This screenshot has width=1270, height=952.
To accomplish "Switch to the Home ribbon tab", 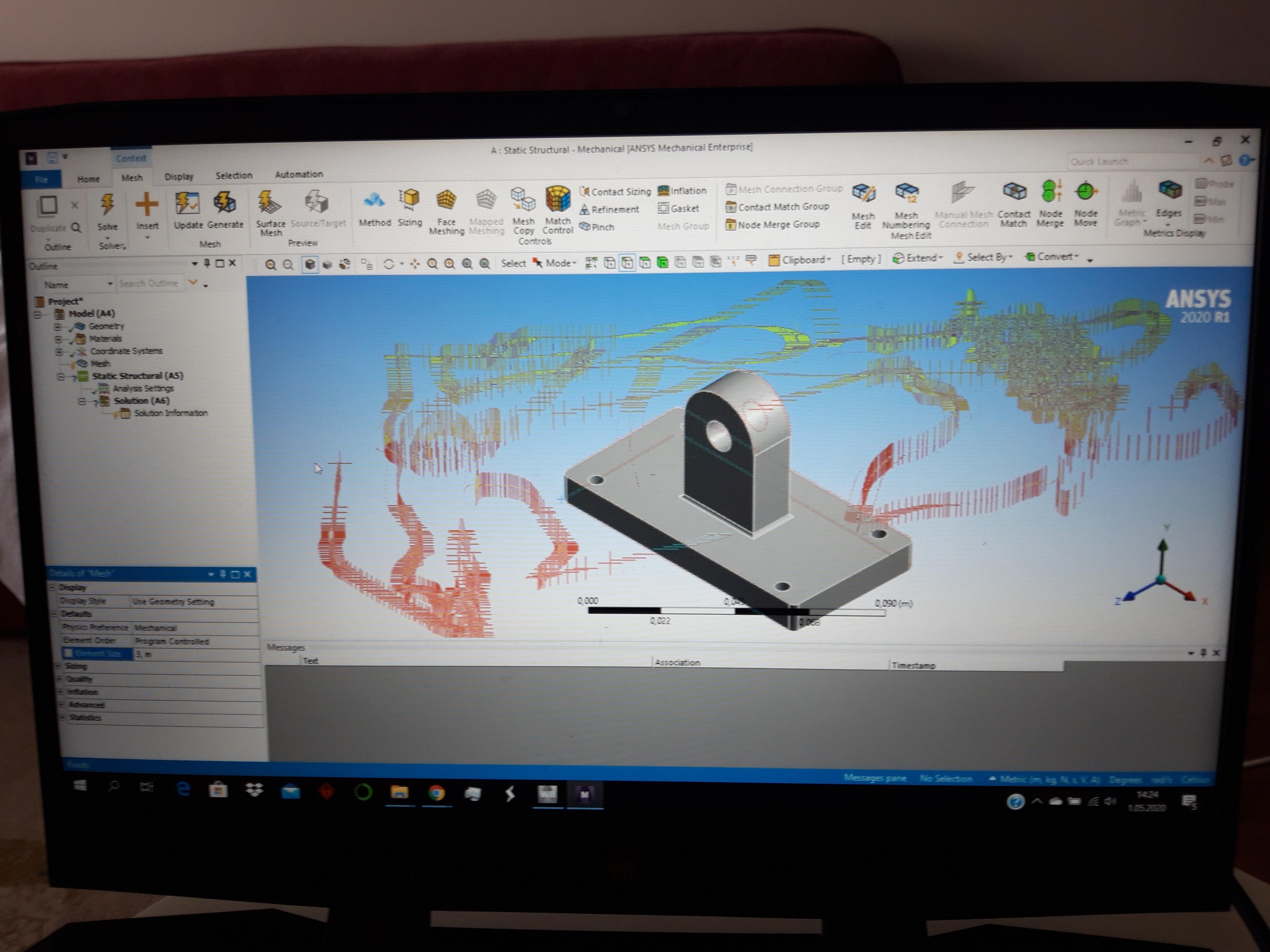I will pos(88,179).
